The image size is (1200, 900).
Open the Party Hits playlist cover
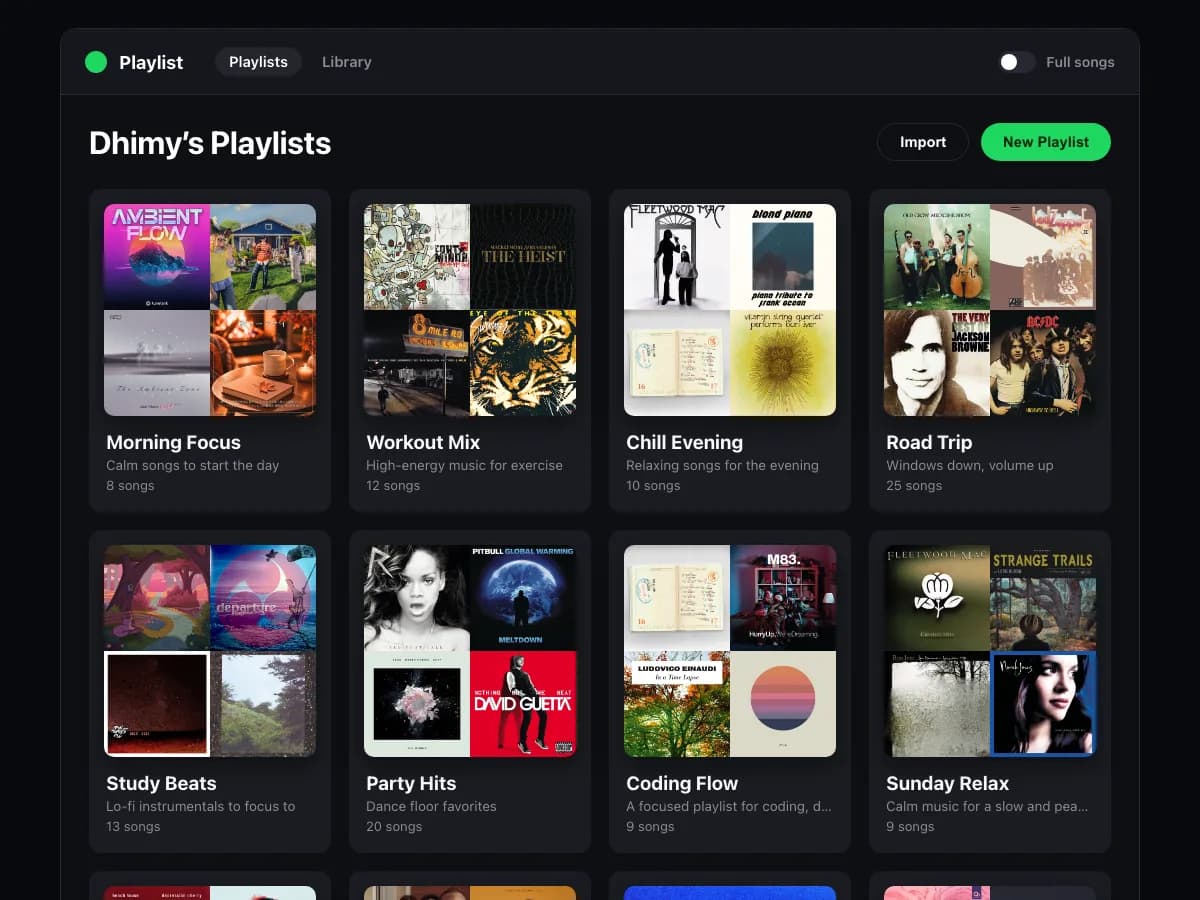470,651
